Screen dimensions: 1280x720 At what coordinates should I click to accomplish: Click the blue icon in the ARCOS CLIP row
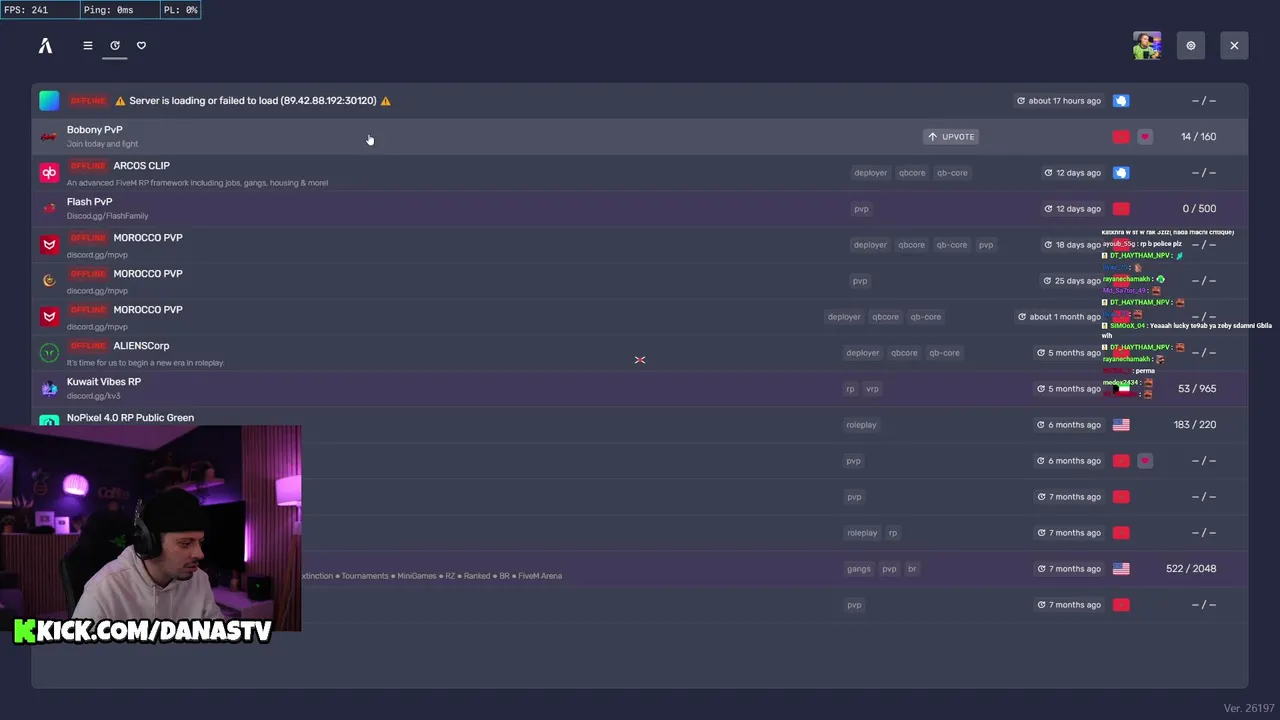(1121, 173)
